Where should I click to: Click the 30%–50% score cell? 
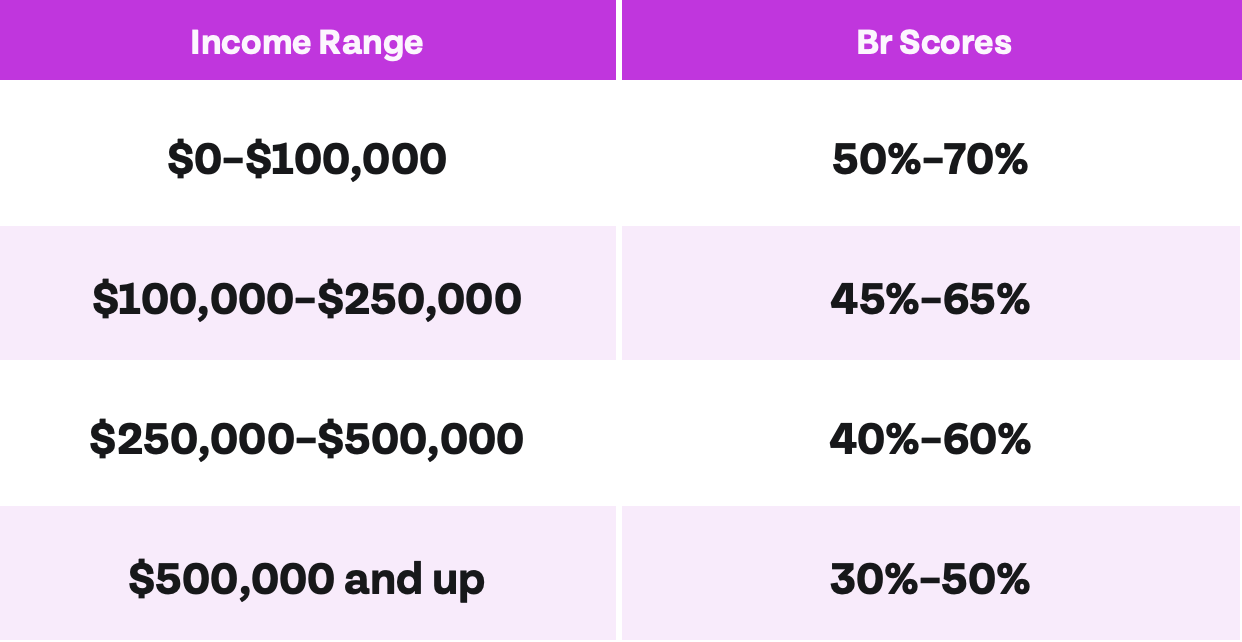(930, 579)
